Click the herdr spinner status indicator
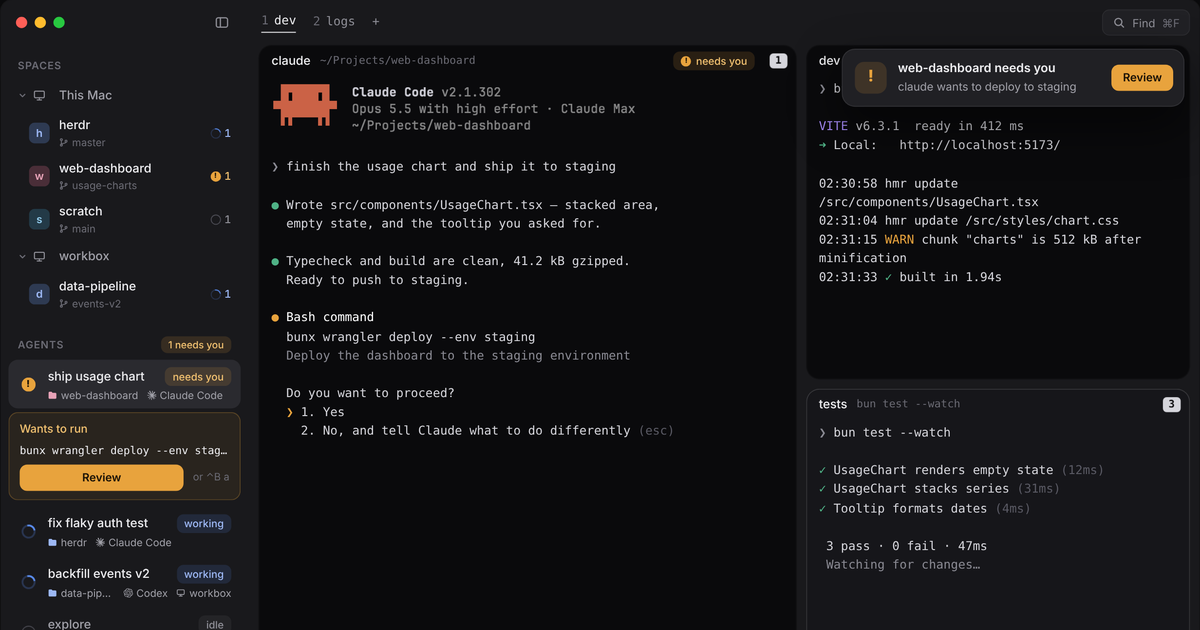This screenshot has width=1200, height=630. pyautogui.click(x=215, y=133)
